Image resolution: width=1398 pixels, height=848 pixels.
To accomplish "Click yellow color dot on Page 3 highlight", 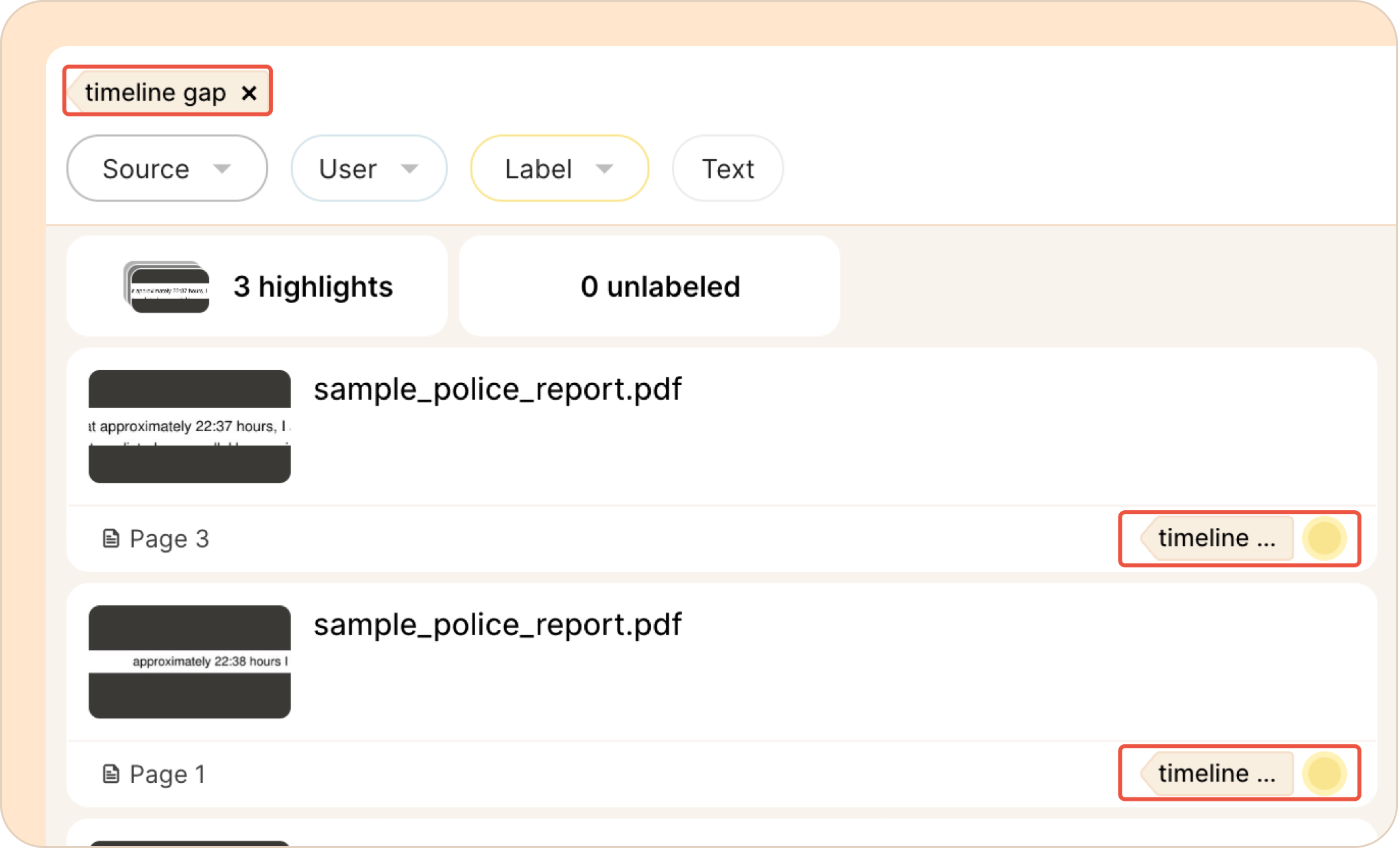I will [1324, 538].
